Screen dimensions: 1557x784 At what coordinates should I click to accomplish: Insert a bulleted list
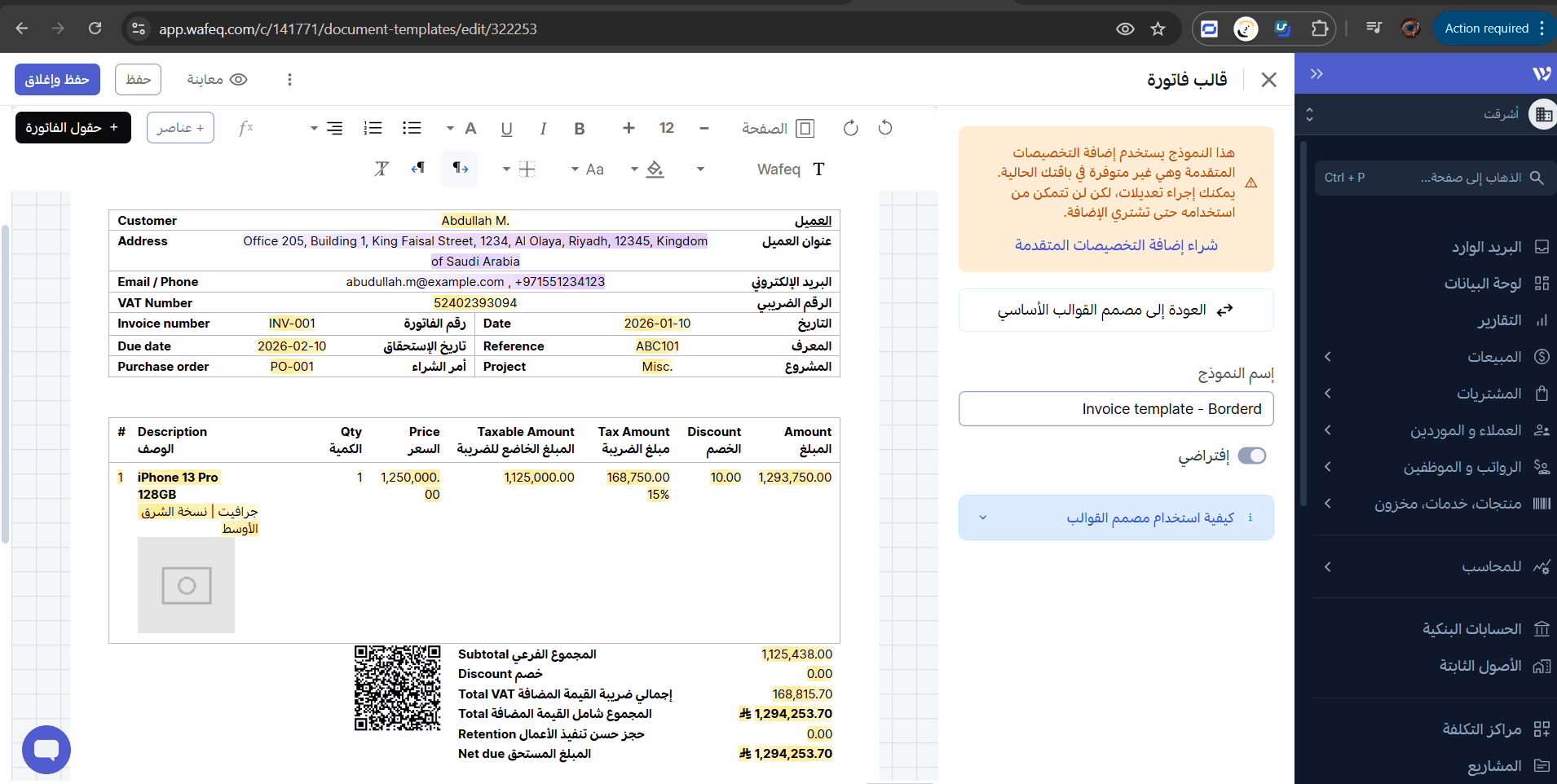[x=412, y=128]
